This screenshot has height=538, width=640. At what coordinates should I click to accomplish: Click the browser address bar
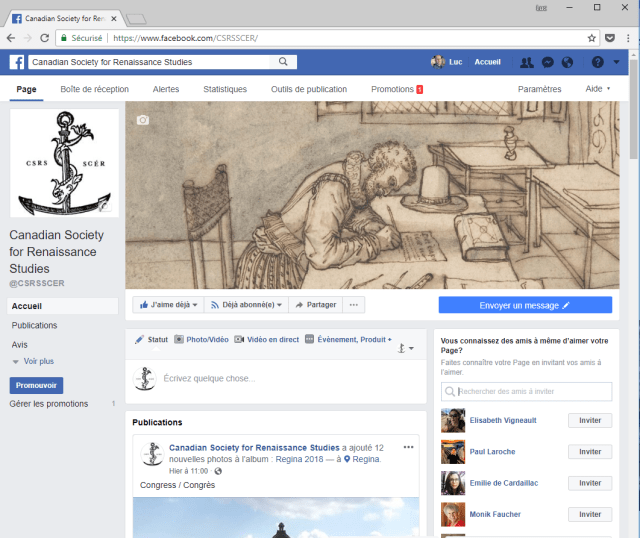click(x=327, y=38)
